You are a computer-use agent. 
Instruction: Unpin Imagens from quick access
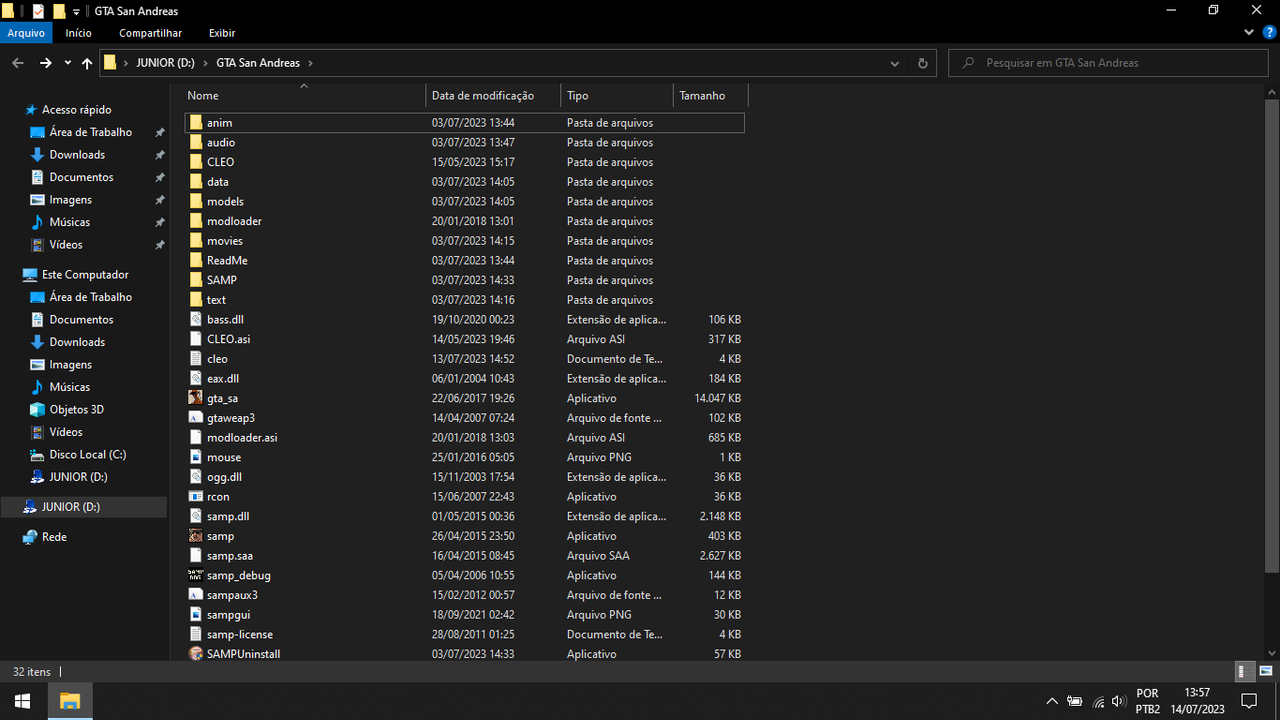[160, 200]
